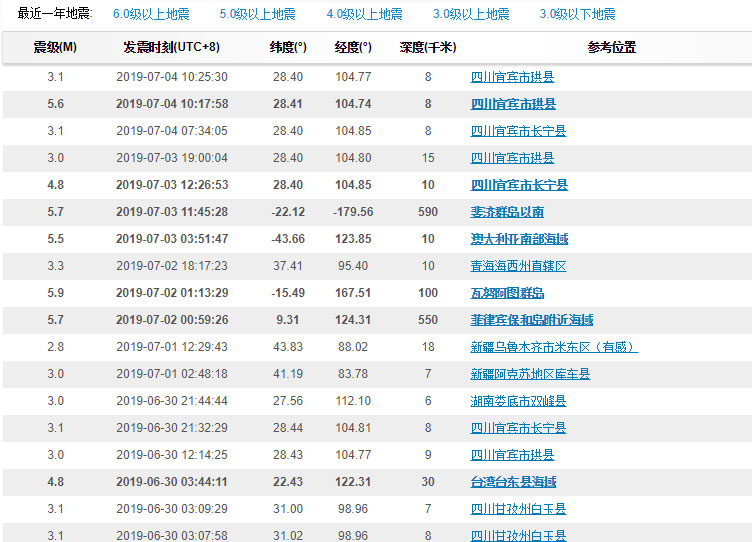Click the 震级(M) column header
Image resolution: width=752 pixels, height=542 pixels.
point(55,47)
